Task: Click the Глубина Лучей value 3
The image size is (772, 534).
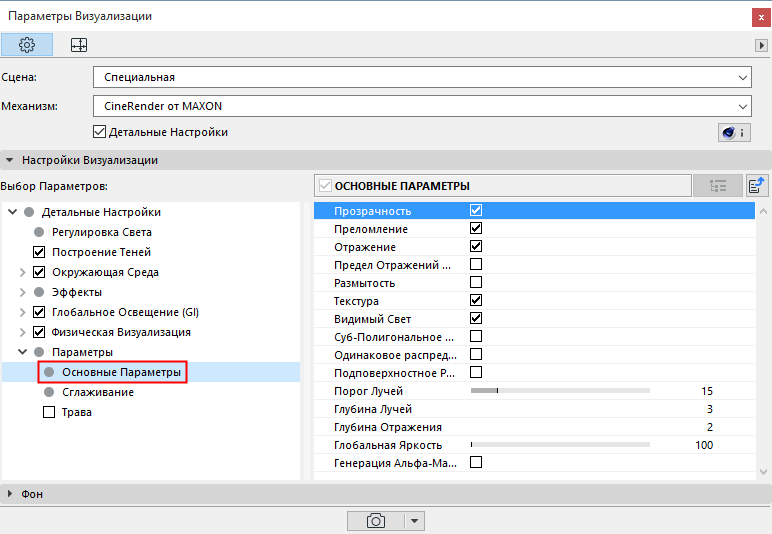Action: click(710, 409)
